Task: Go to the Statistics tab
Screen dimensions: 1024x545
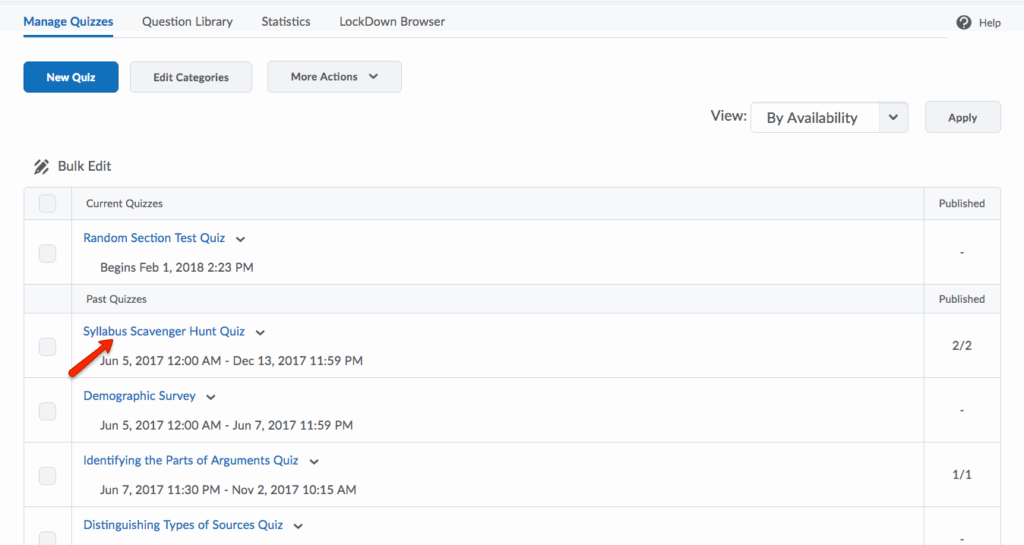Action: click(286, 21)
